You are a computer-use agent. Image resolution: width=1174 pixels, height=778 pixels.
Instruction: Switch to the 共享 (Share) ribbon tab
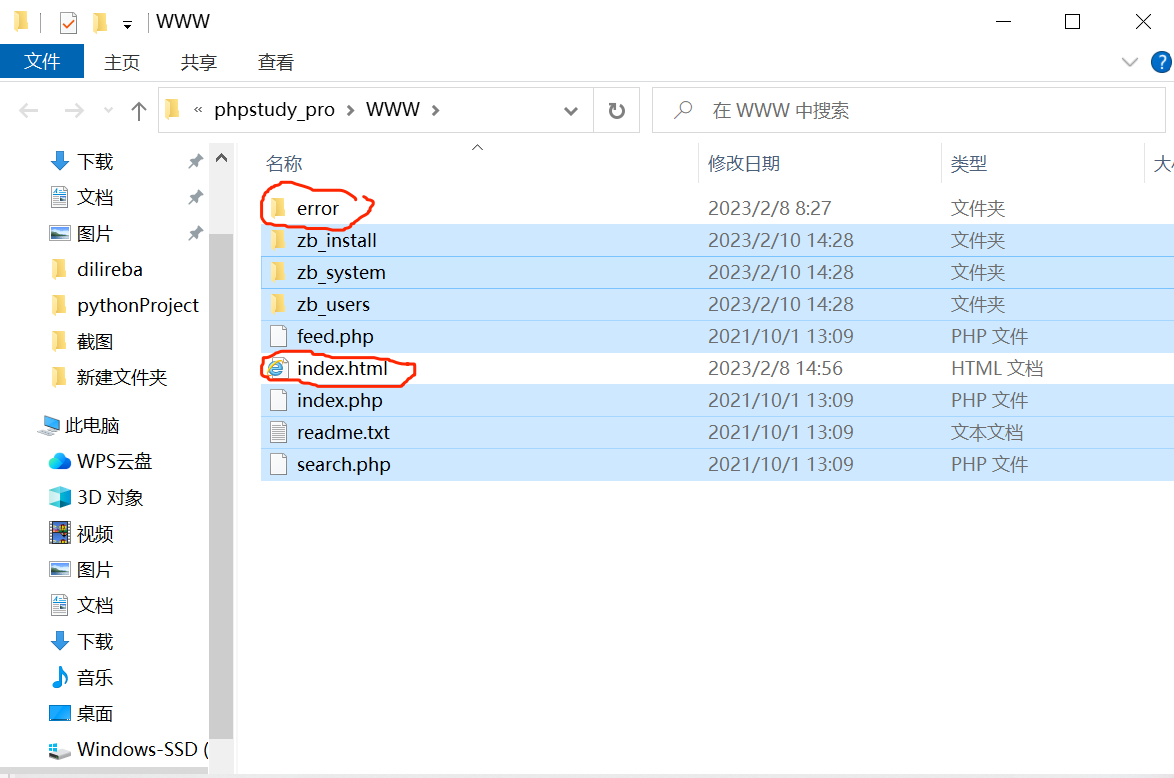(x=198, y=62)
